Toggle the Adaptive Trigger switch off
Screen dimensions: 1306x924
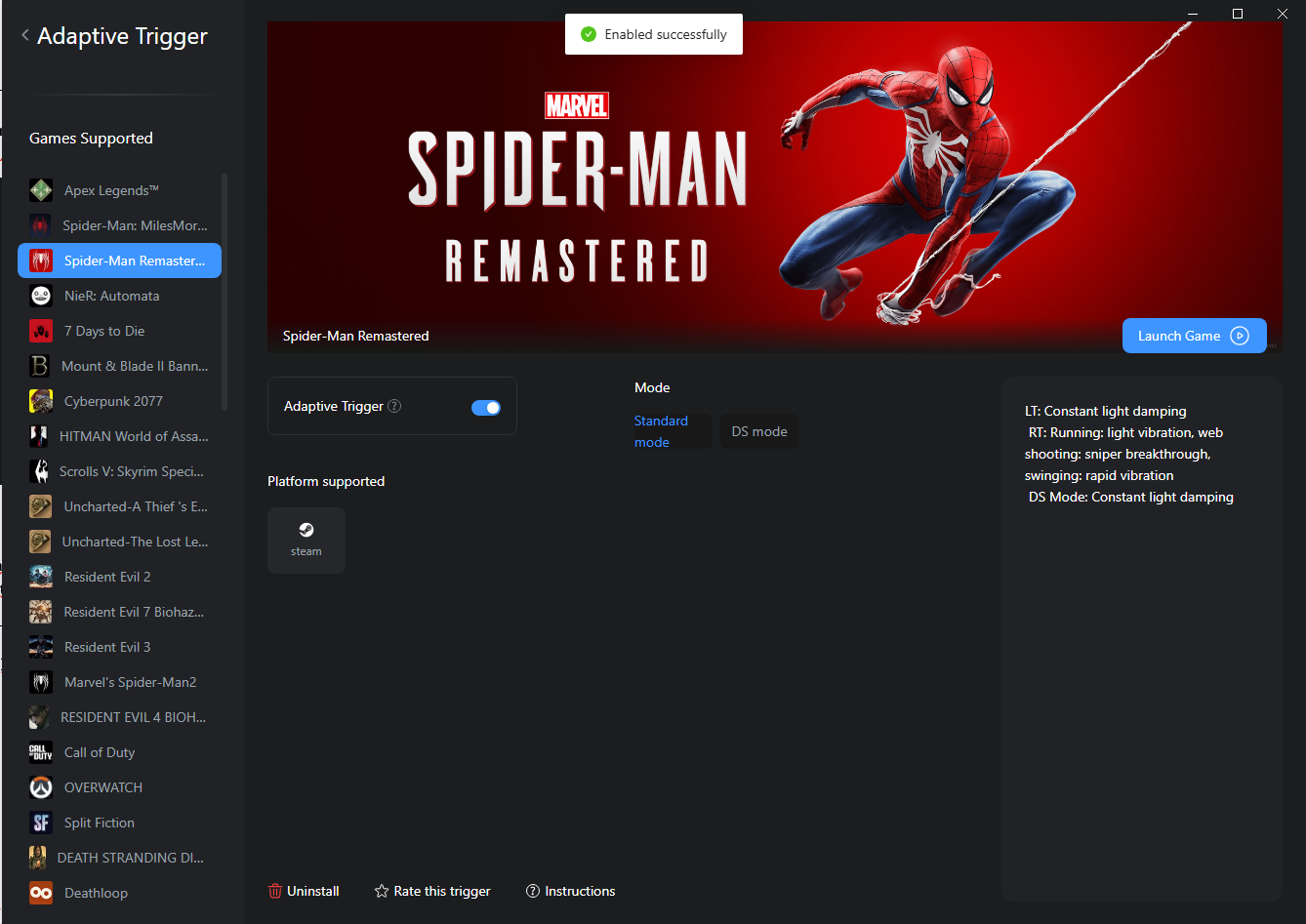(x=486, y=407)
